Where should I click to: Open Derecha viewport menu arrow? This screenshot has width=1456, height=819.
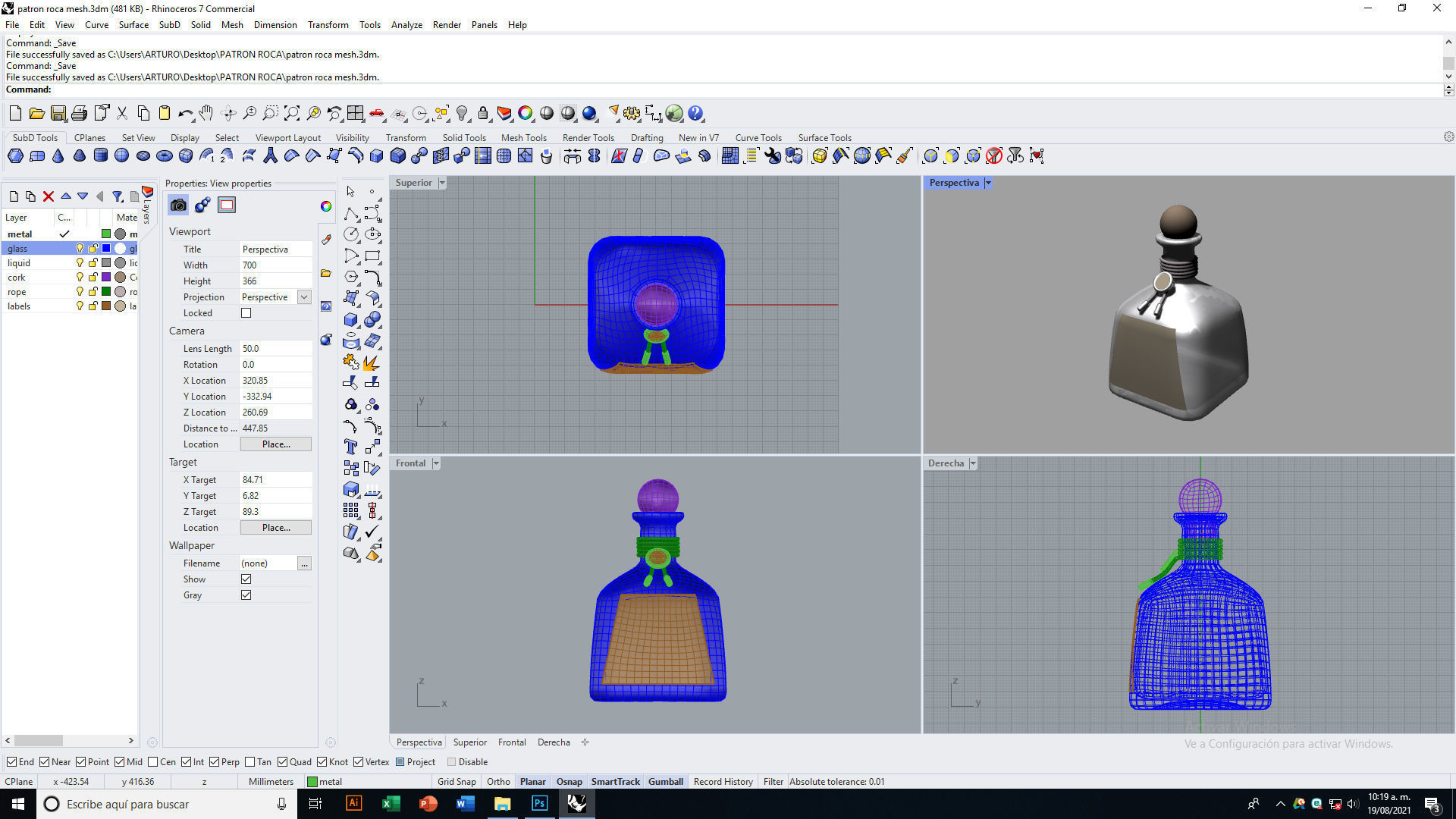coord(973,463)
